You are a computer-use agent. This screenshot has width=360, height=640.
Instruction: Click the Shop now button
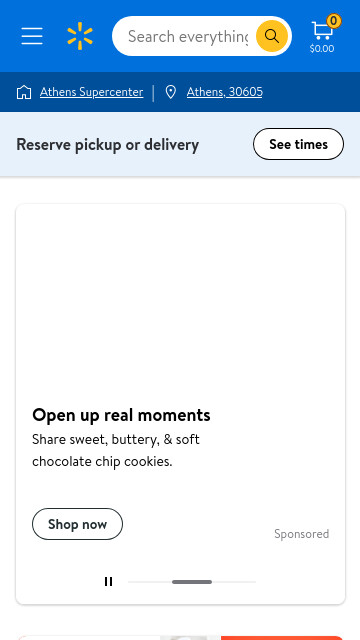77,524
